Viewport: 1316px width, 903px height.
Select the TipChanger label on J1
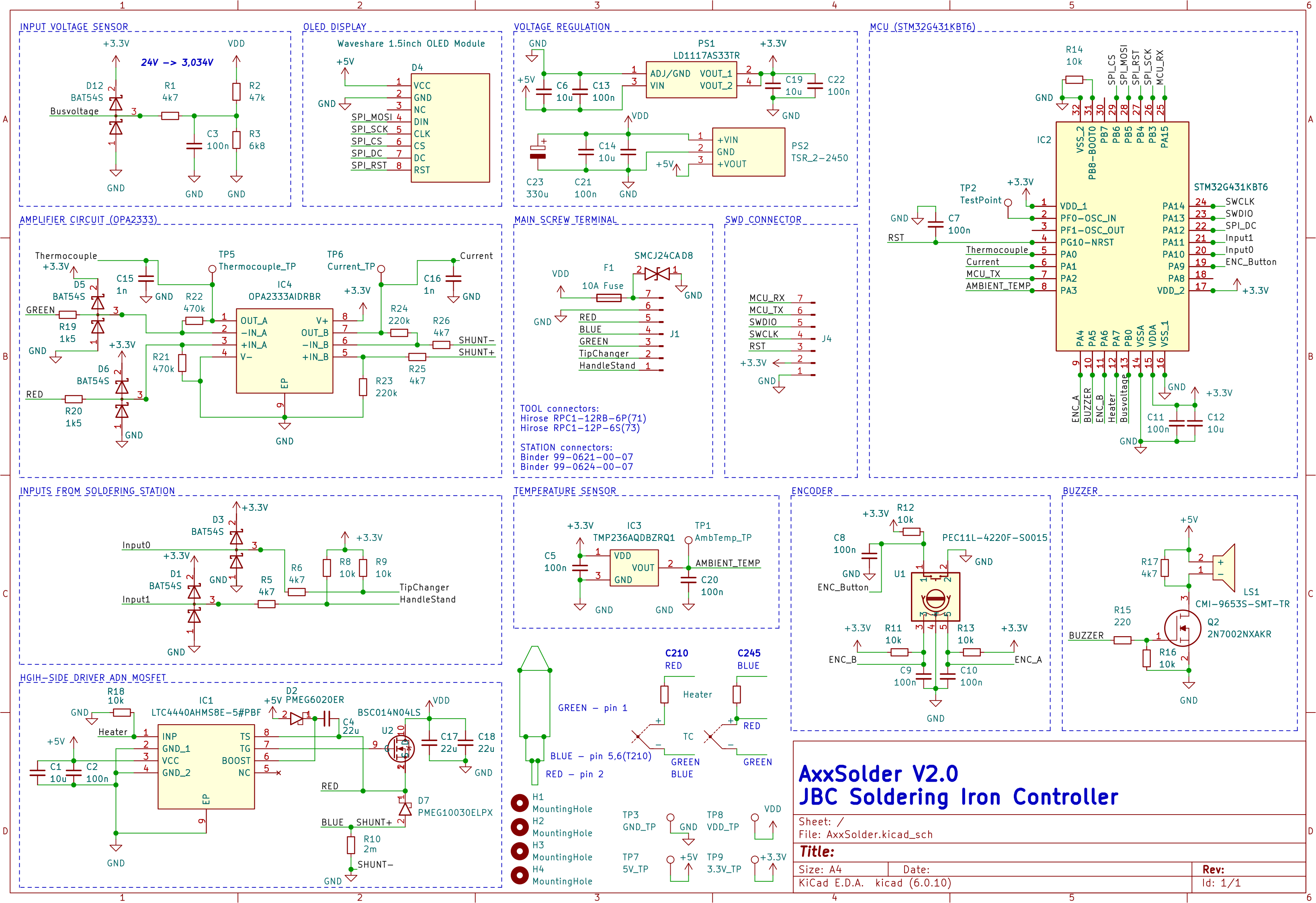click(604, 353)
